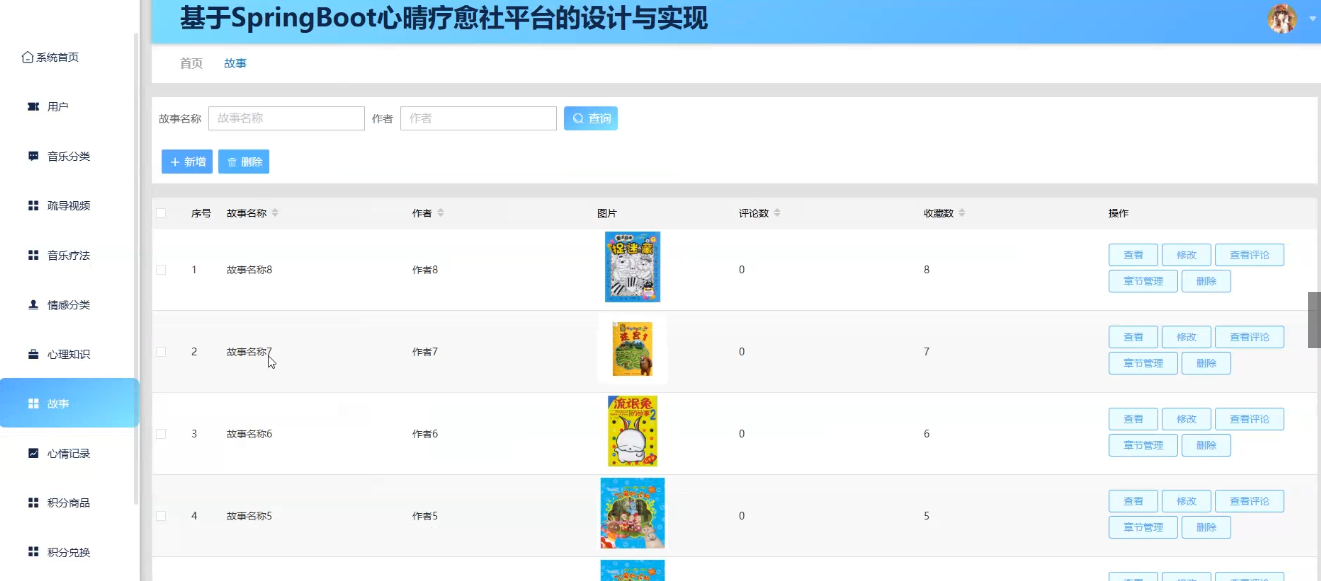Click the 用户 sidebar icon
This screenshot has height=581, width=1321.
33,106
